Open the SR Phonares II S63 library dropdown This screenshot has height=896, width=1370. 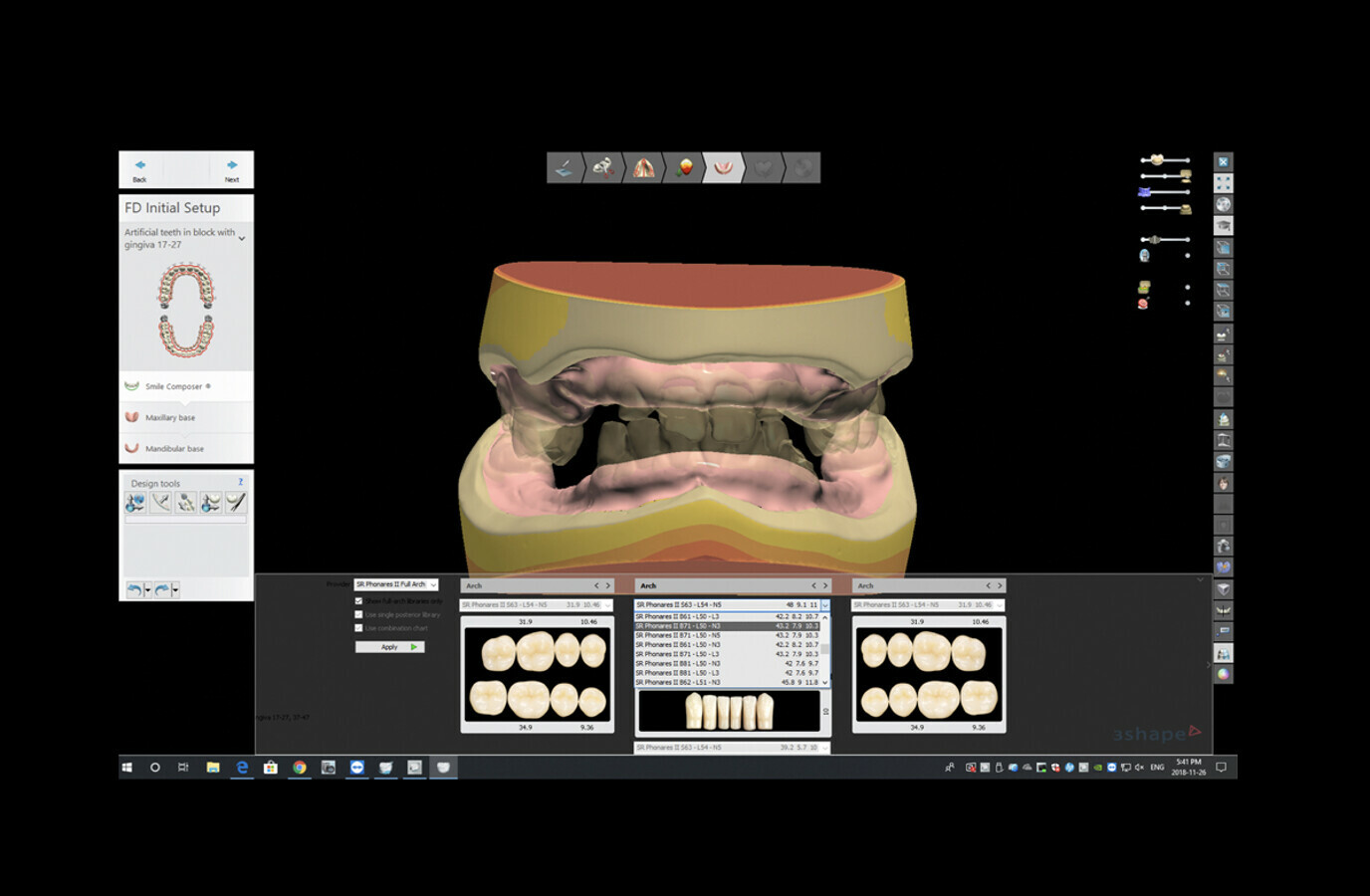pyautogui.click(x=824, y=604)
